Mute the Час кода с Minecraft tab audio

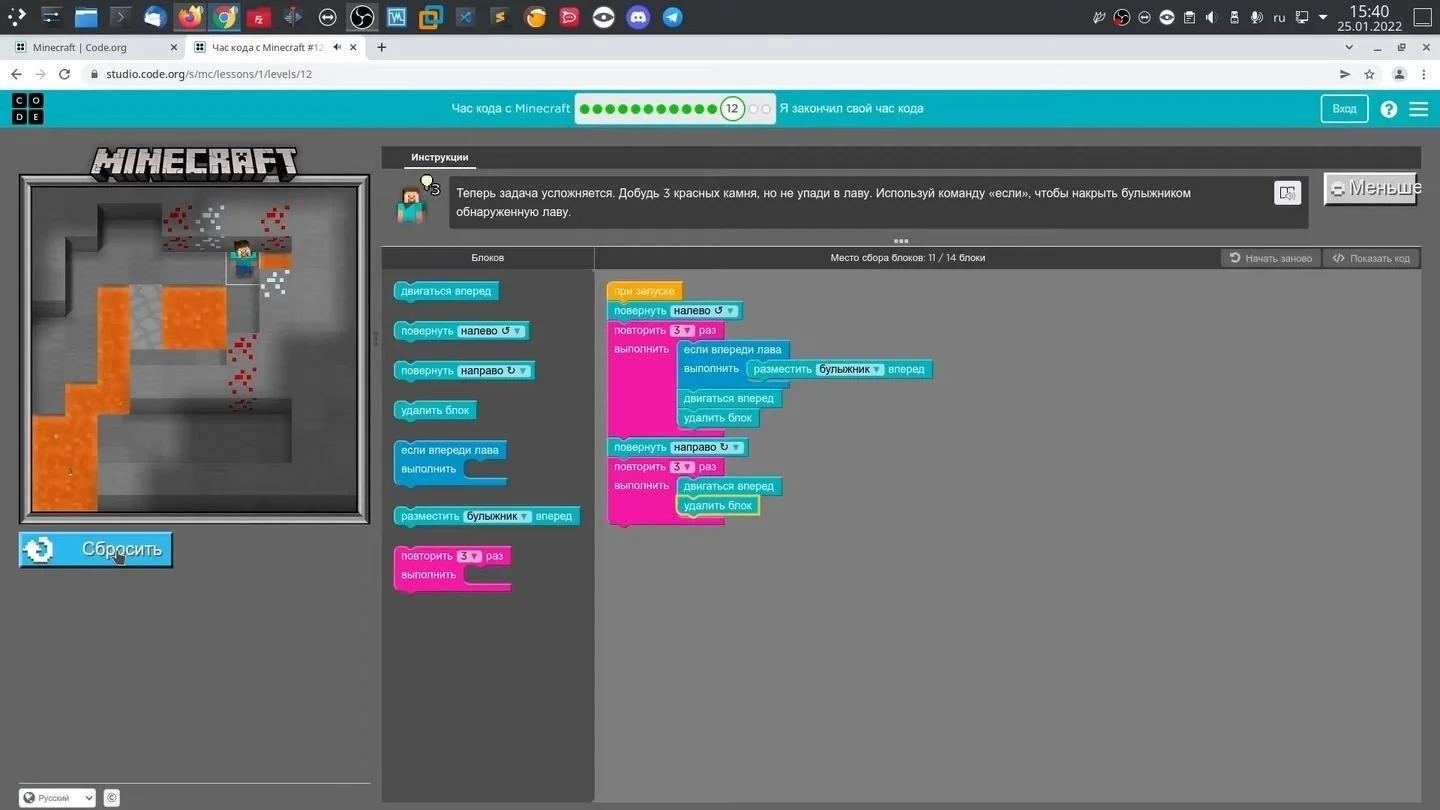(337, 47)
